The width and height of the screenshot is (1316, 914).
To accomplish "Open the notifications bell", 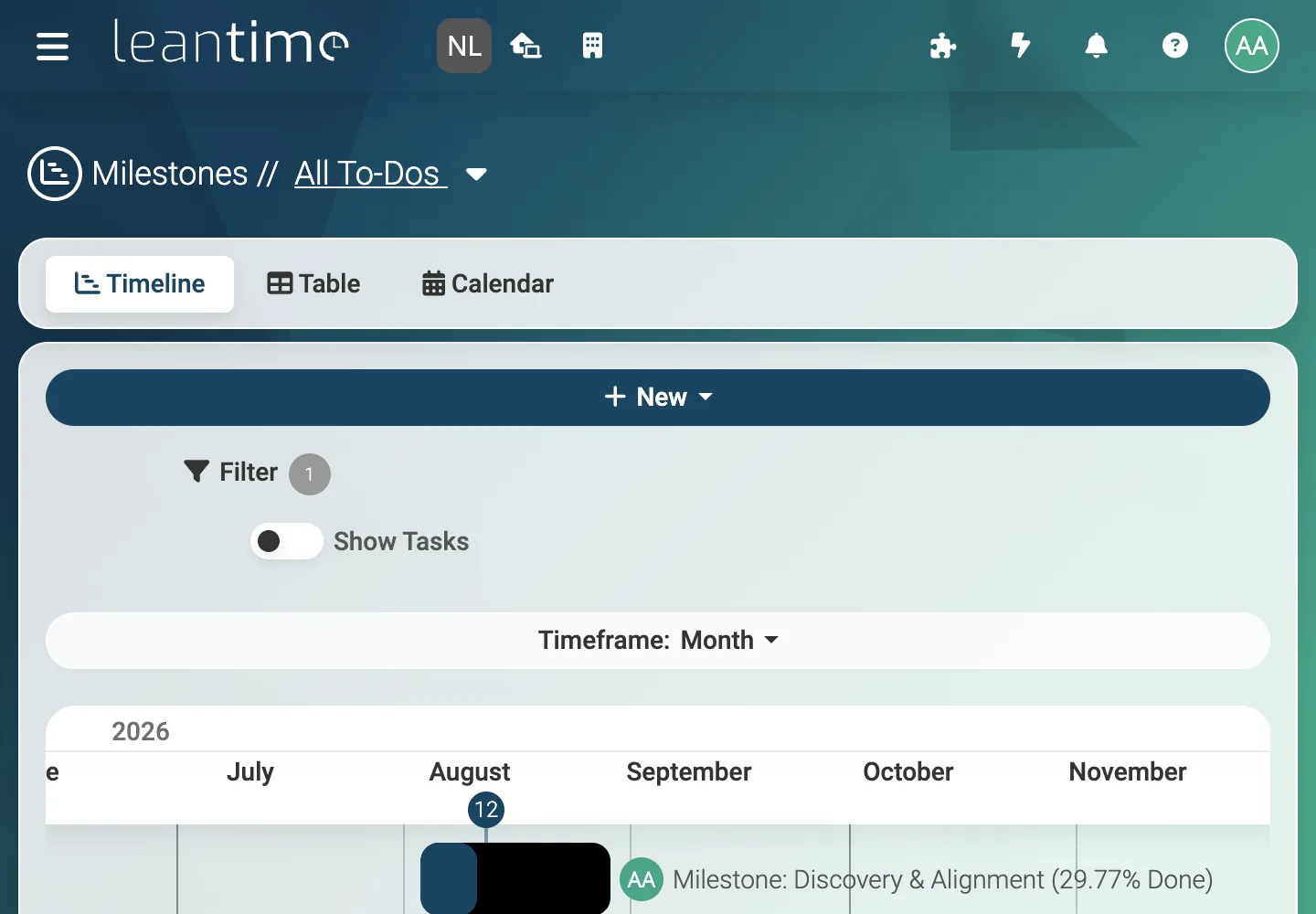I will point(1096,46).
